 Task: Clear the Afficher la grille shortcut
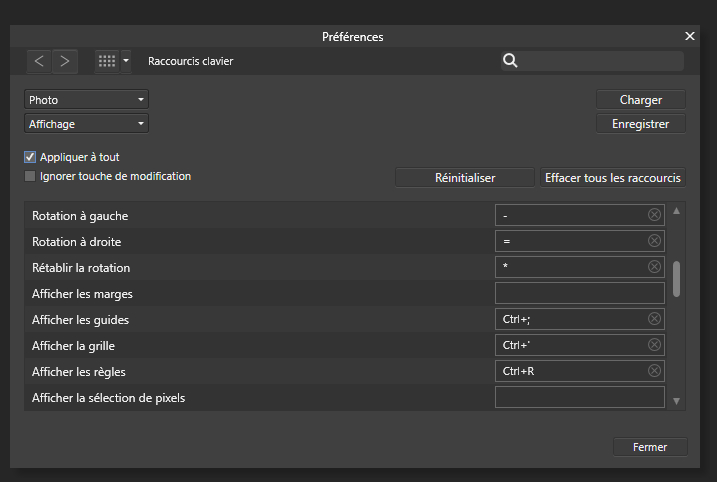[654, 345]
